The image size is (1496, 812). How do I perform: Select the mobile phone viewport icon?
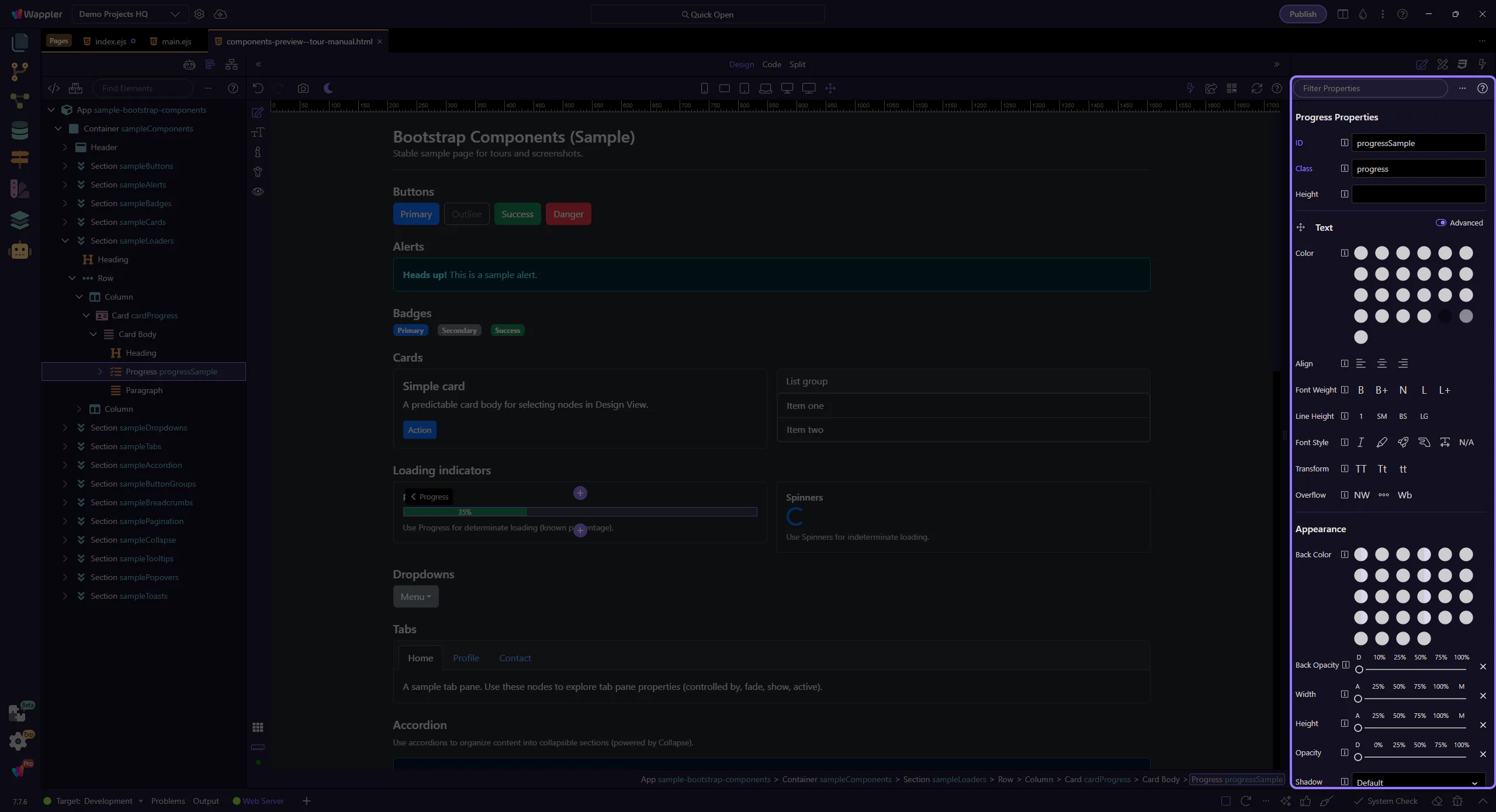[x=704, y=88]
